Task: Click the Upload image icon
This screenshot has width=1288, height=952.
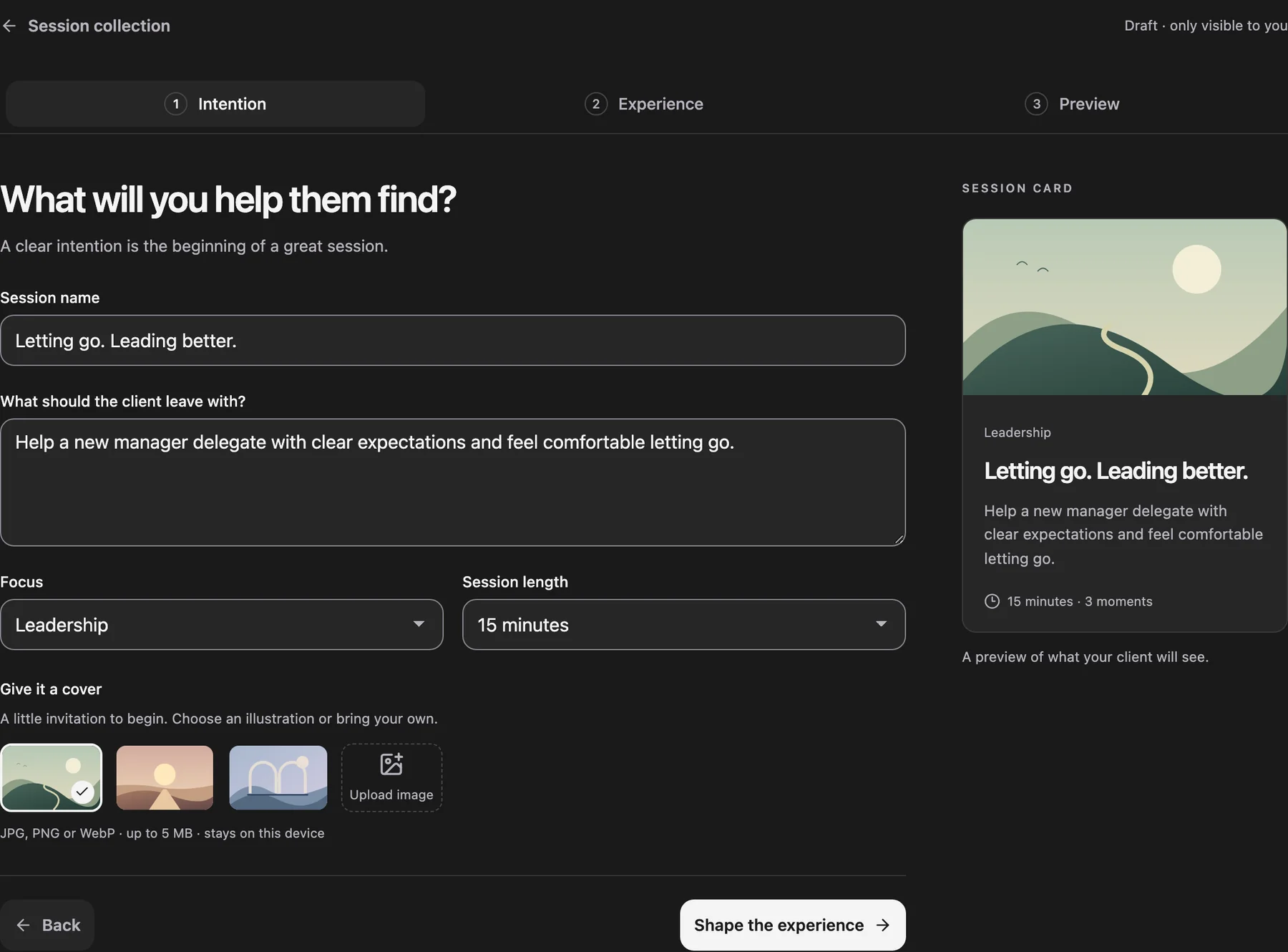Action: (391, 764)
